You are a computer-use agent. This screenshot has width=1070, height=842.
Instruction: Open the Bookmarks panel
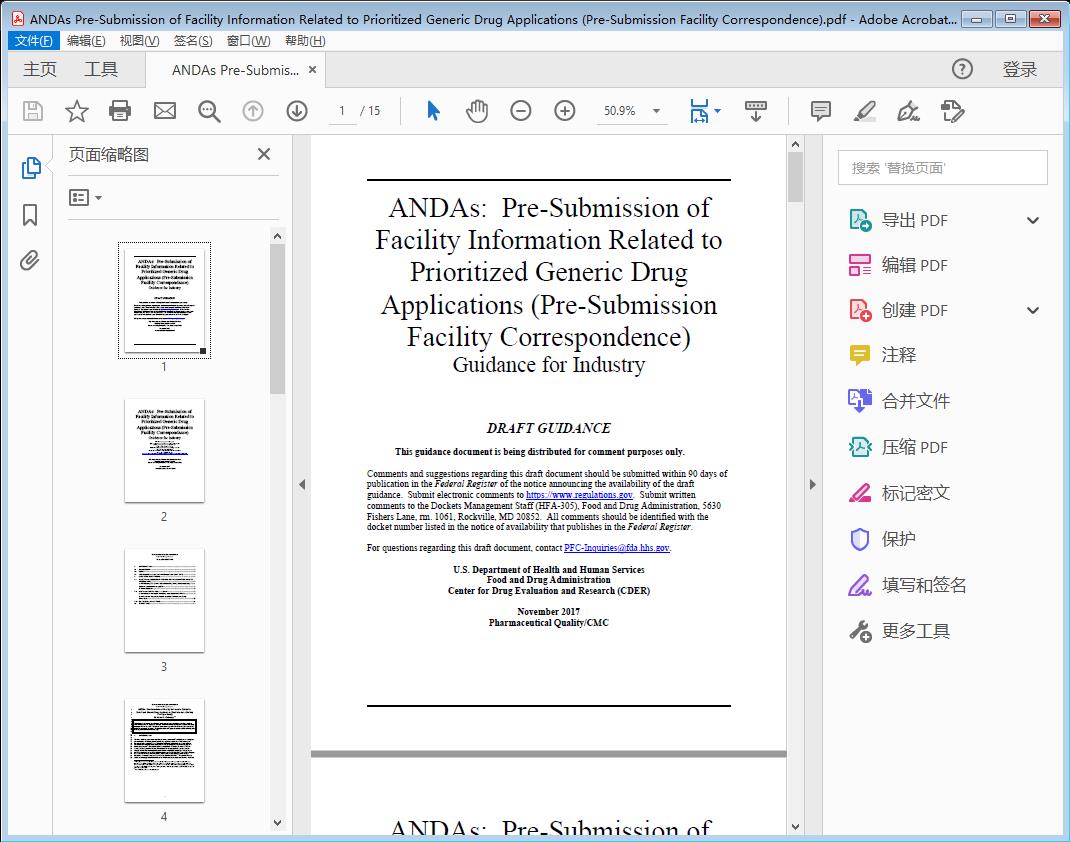30,216
